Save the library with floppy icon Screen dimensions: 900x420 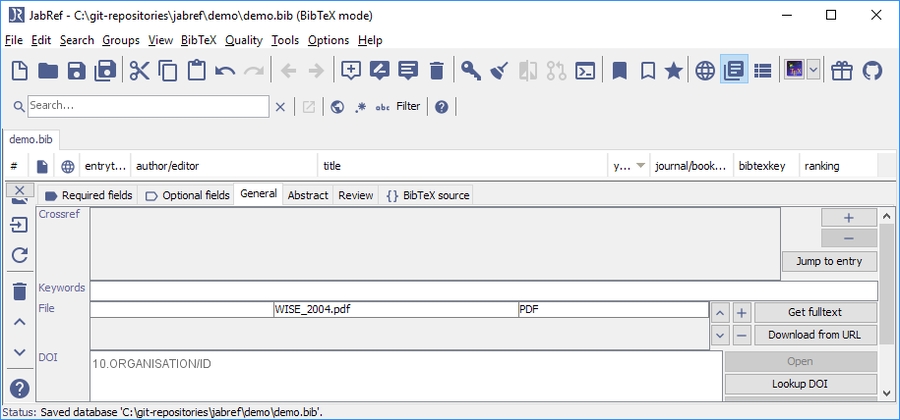click(x=76, y=71)
